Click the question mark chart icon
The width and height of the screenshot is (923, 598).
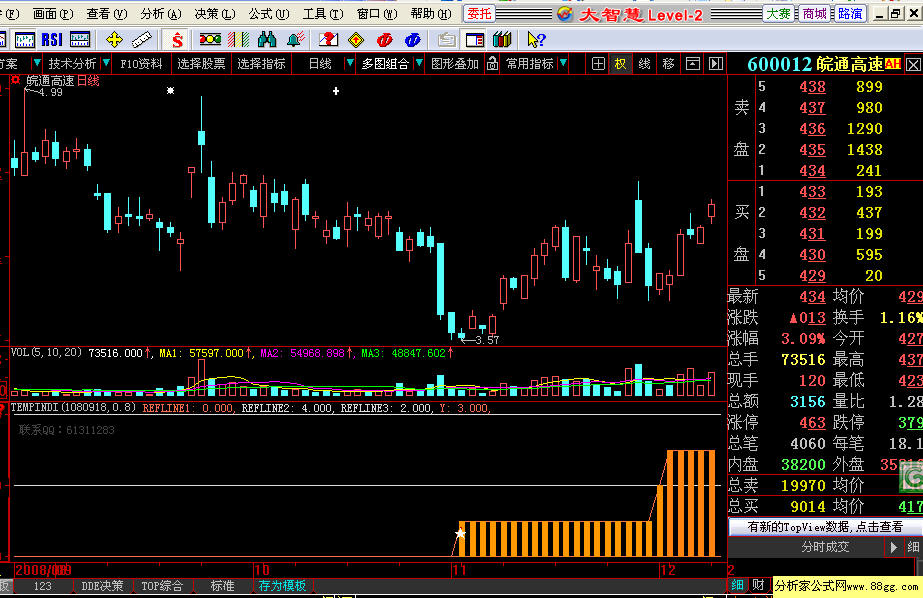click(328, 39)
